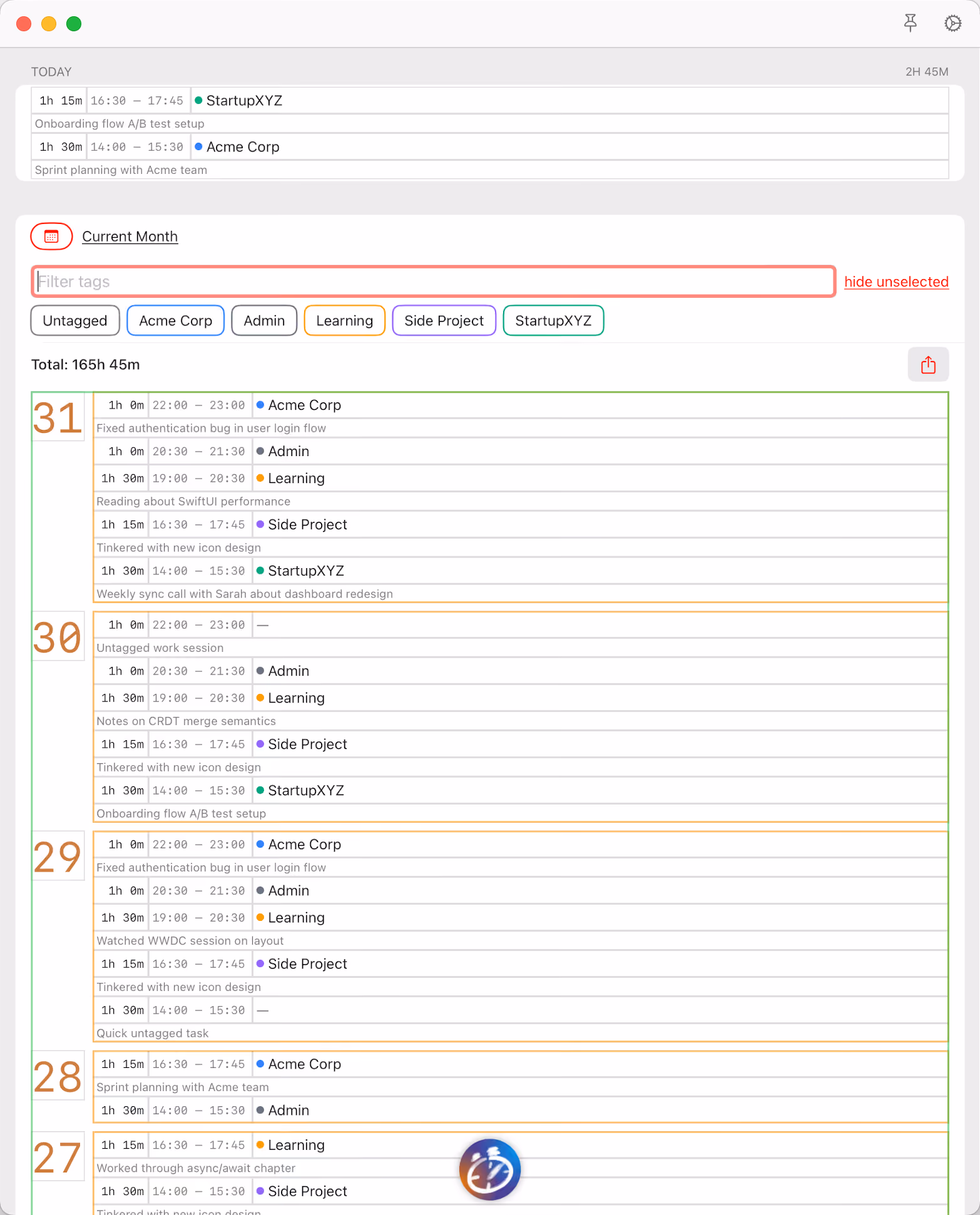Click the 16:30 – 17:45 time in Today
The height and width of the screenshot is (1215, 980).
tap(137, 101)
